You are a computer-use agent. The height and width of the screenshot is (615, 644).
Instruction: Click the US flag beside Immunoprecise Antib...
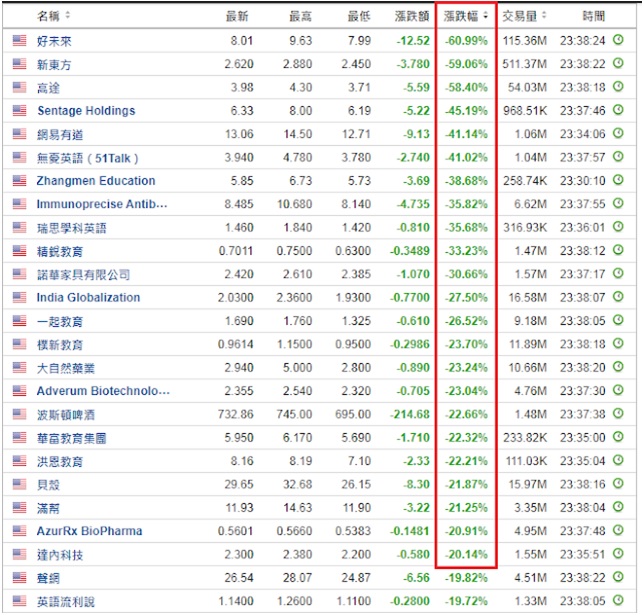click(x=19, y=204)
